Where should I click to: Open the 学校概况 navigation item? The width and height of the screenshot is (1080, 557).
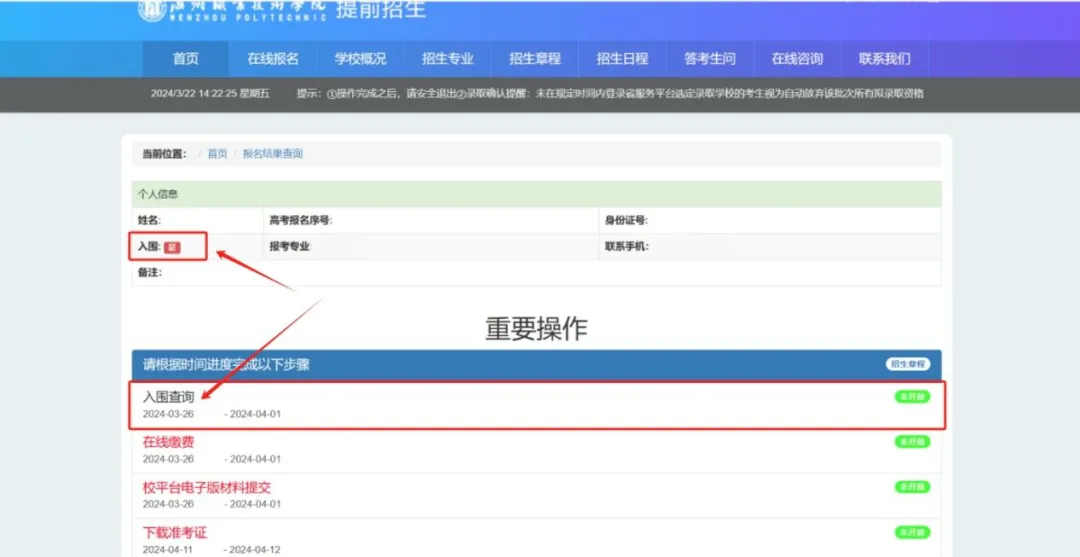[360, 59]
